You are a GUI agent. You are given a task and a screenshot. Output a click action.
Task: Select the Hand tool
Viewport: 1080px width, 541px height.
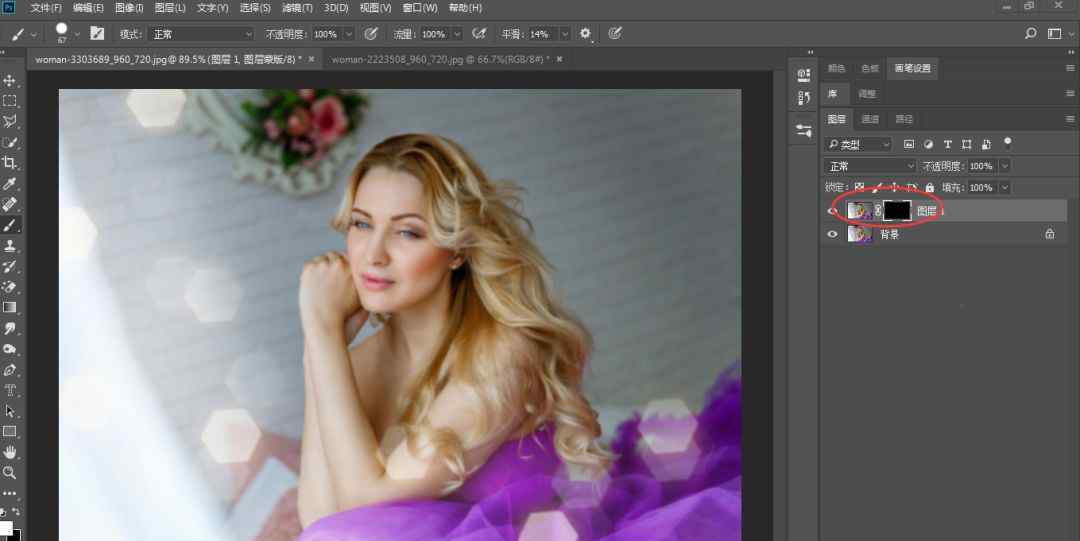tap(10, 453)
